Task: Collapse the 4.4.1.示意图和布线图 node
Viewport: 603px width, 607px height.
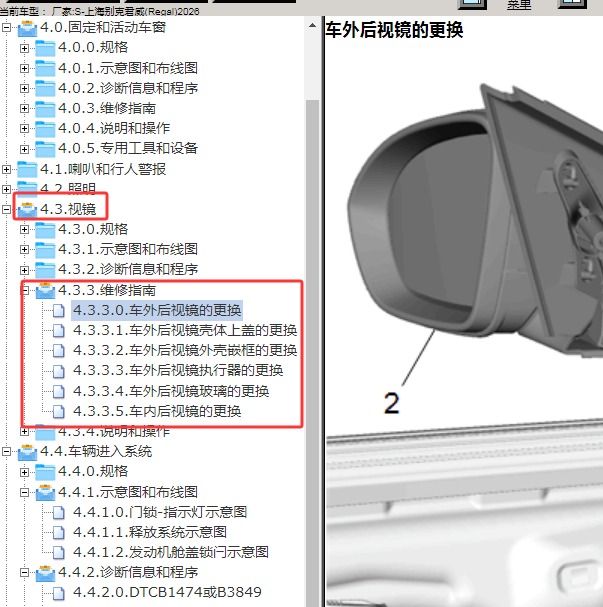Action: (x=24, y=492)
